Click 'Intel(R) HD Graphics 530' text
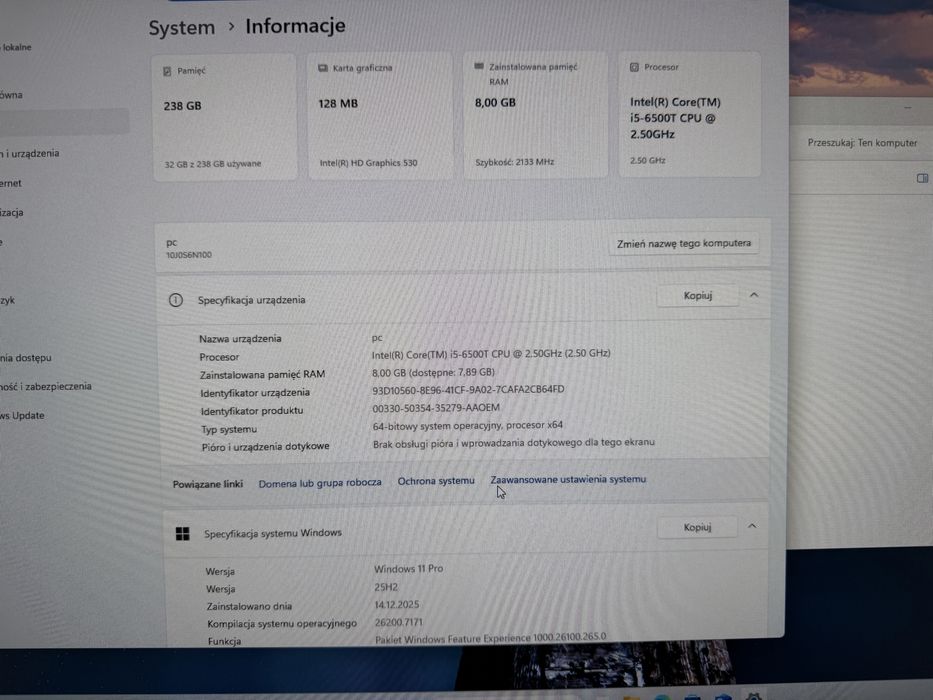Screen dimensions: 933x700 click(368, 163)
